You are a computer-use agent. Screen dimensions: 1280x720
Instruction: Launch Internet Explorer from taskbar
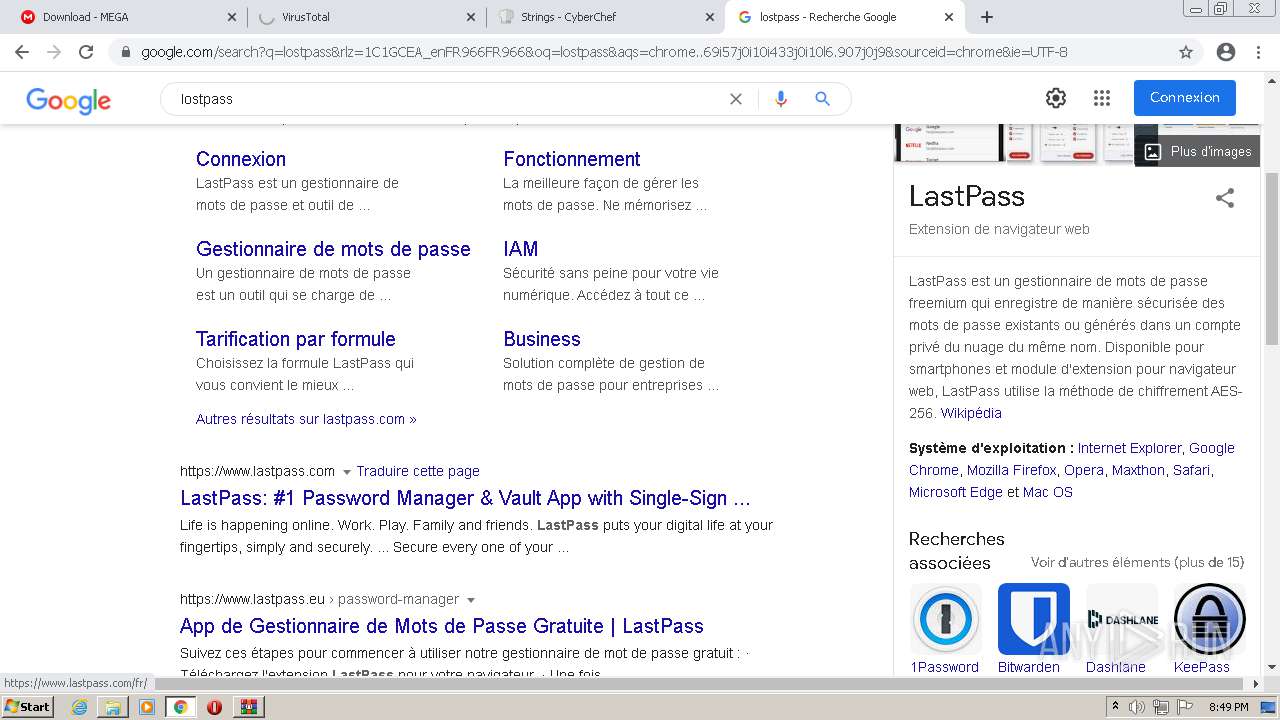[79, 707]
